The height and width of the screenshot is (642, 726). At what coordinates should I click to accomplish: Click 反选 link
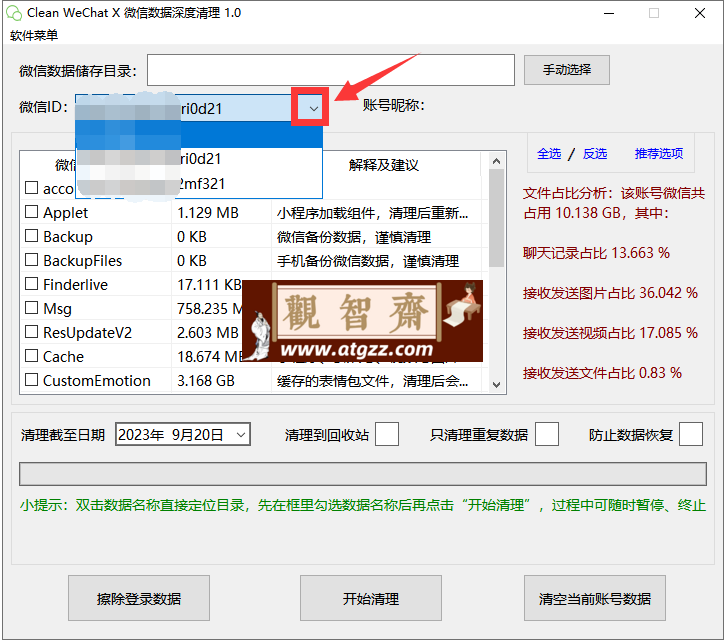click(x=595, y=153)
